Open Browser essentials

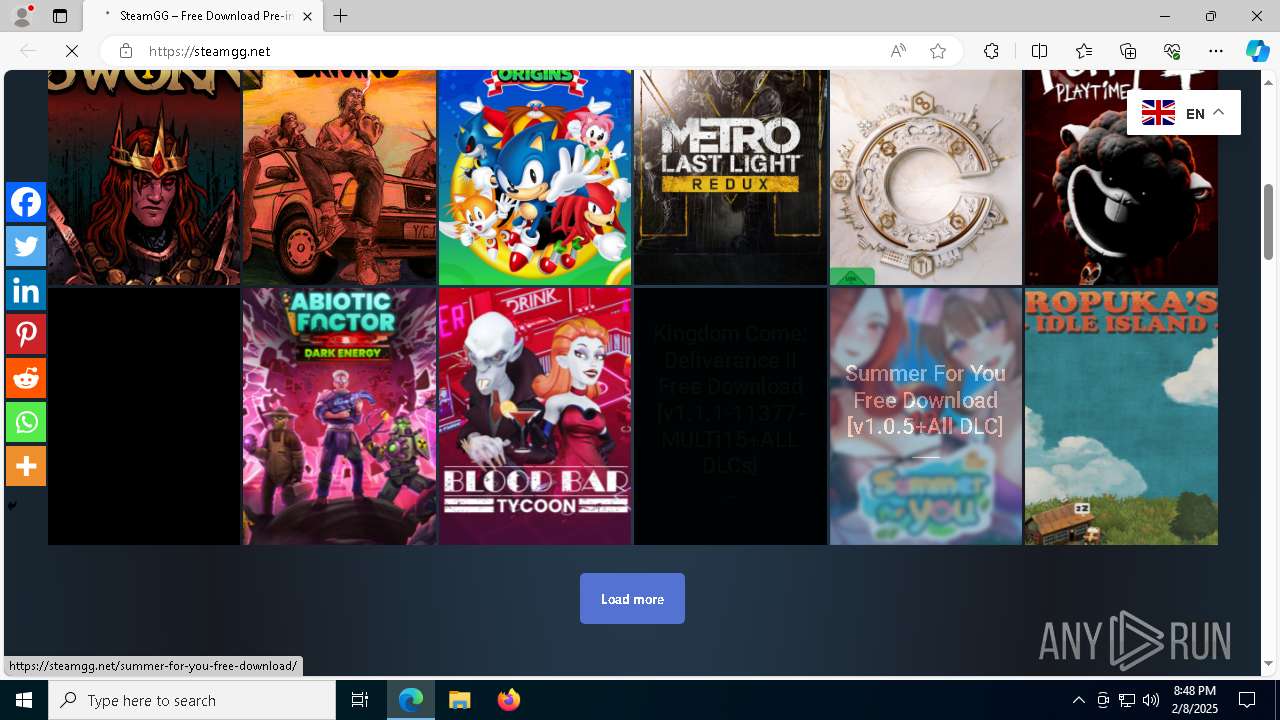click(1172, 51)
